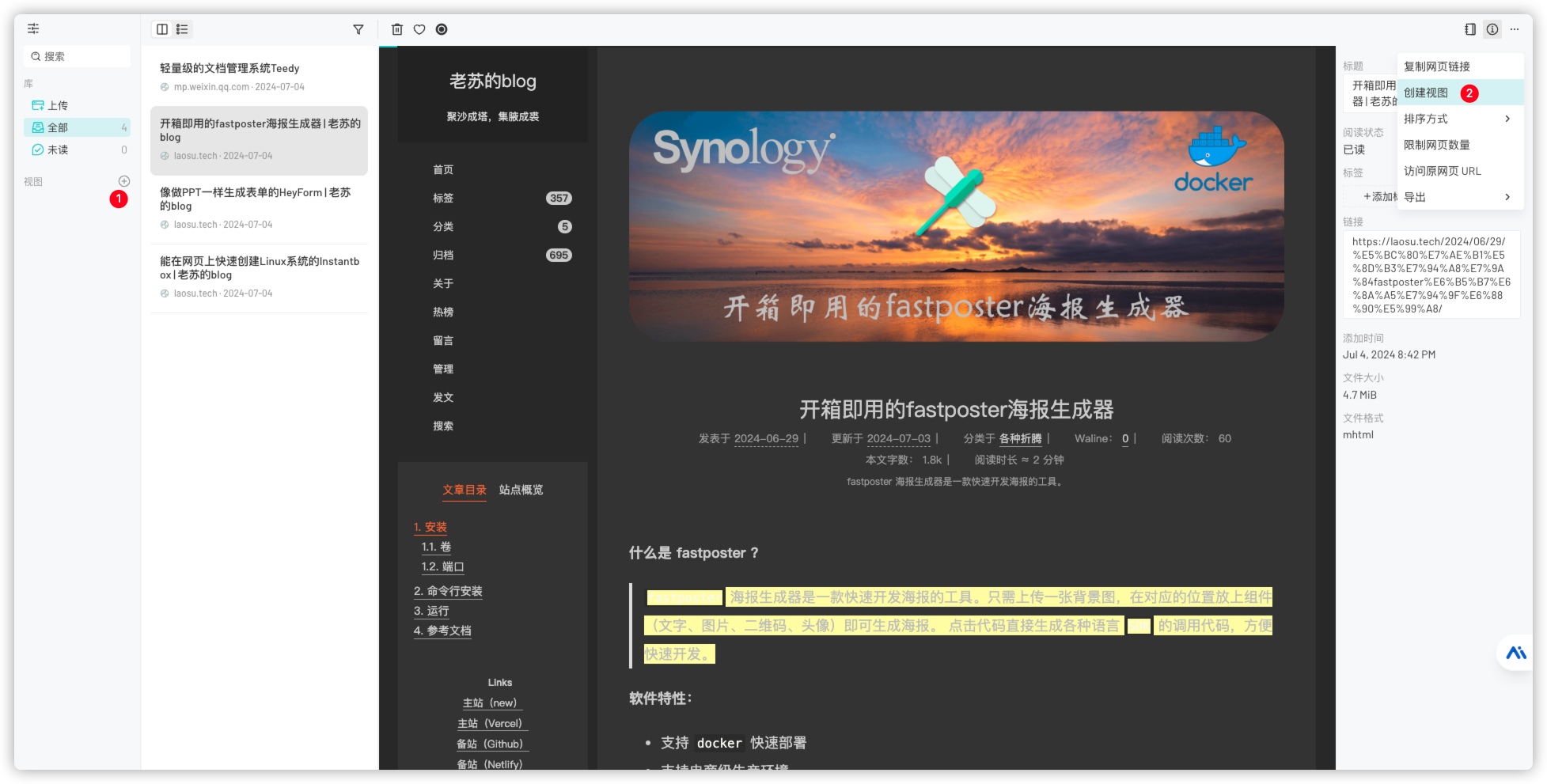Image resolution: width=1547 pixels, height=784 pixels.
Task: Open 搜索 in blog navigation
Action: tap(443, 426)
